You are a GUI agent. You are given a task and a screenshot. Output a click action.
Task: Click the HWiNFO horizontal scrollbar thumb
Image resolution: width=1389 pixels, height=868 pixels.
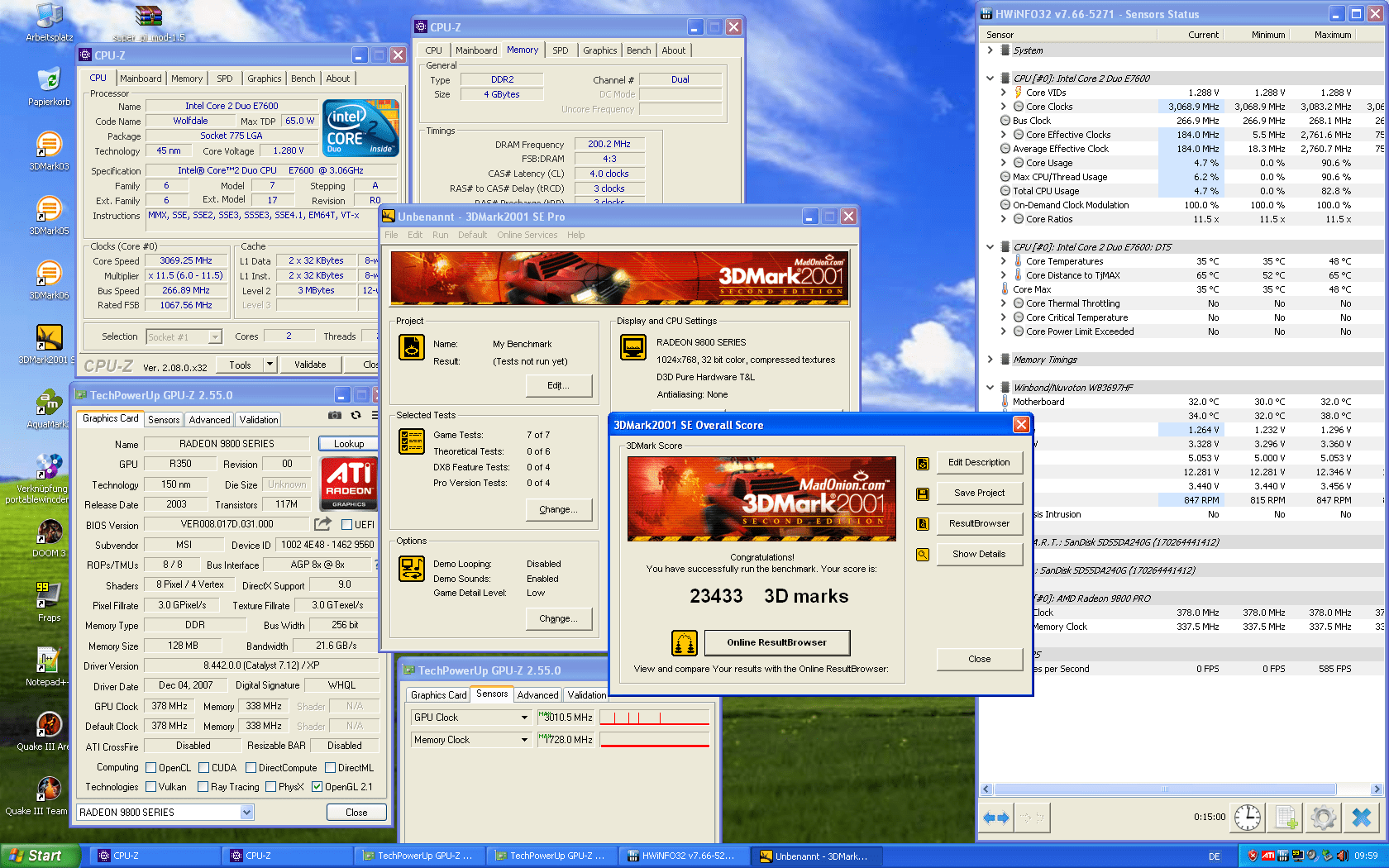tap(1164, 789)
